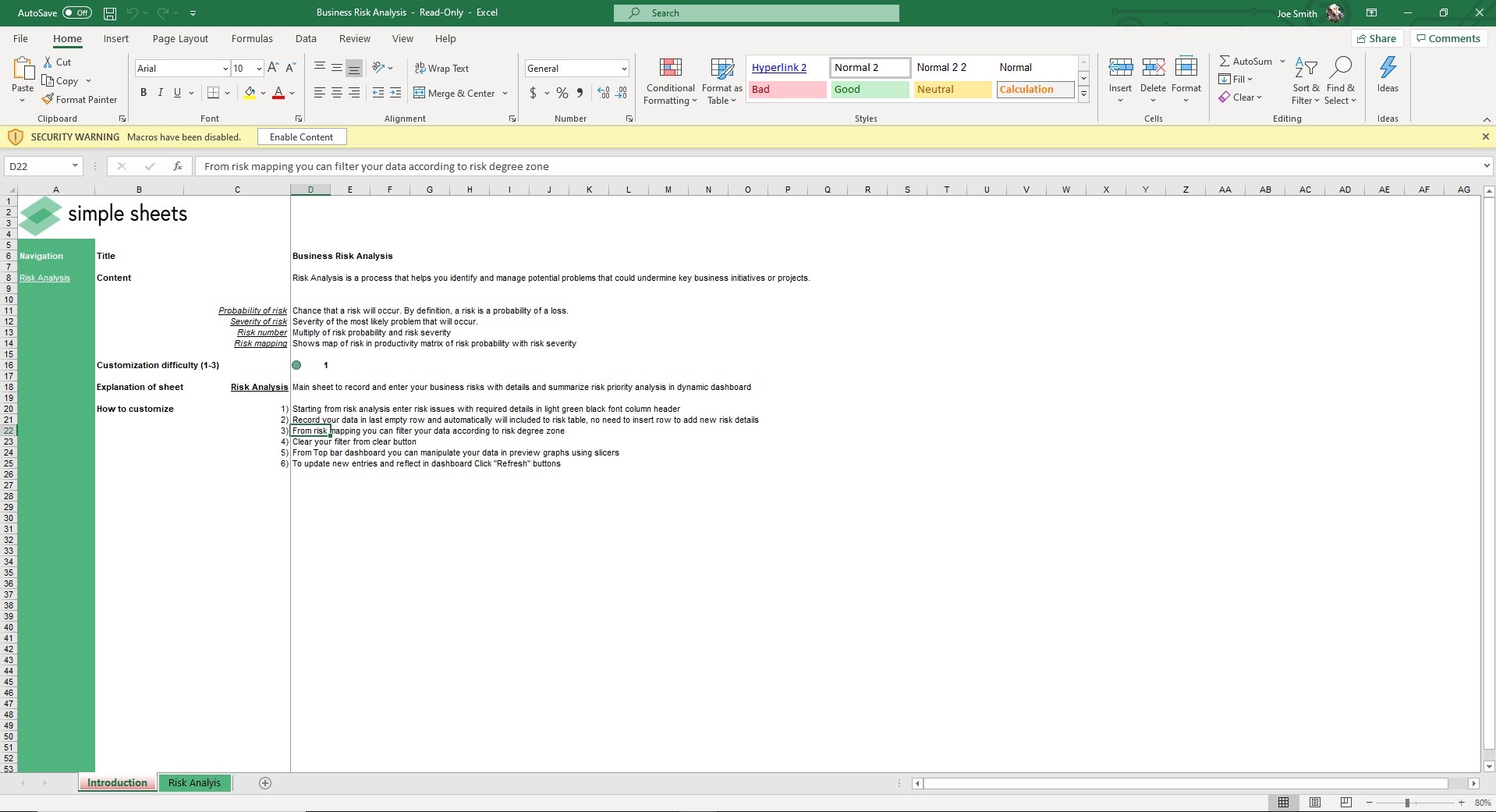Expand the AutoSum dropdown arrow
Viewport: 1496px width, 812px height.
pos(1282,61)
